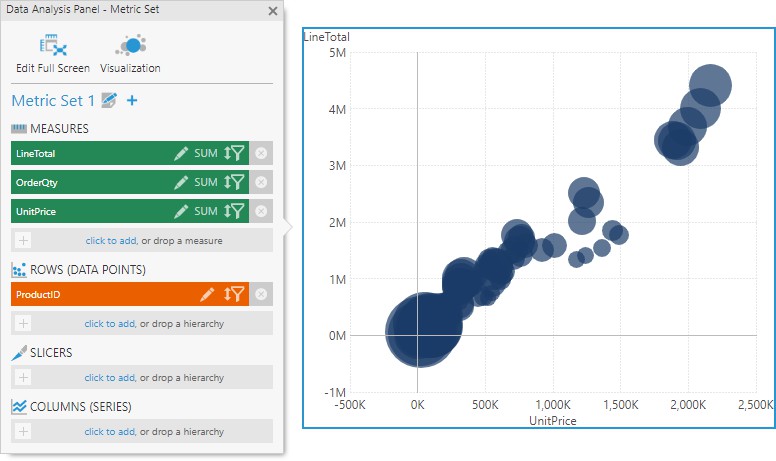Open Edit Full Screen mode
Image resolution: width=776 pixels, height=461 pixels.
(x=52, y=54)
